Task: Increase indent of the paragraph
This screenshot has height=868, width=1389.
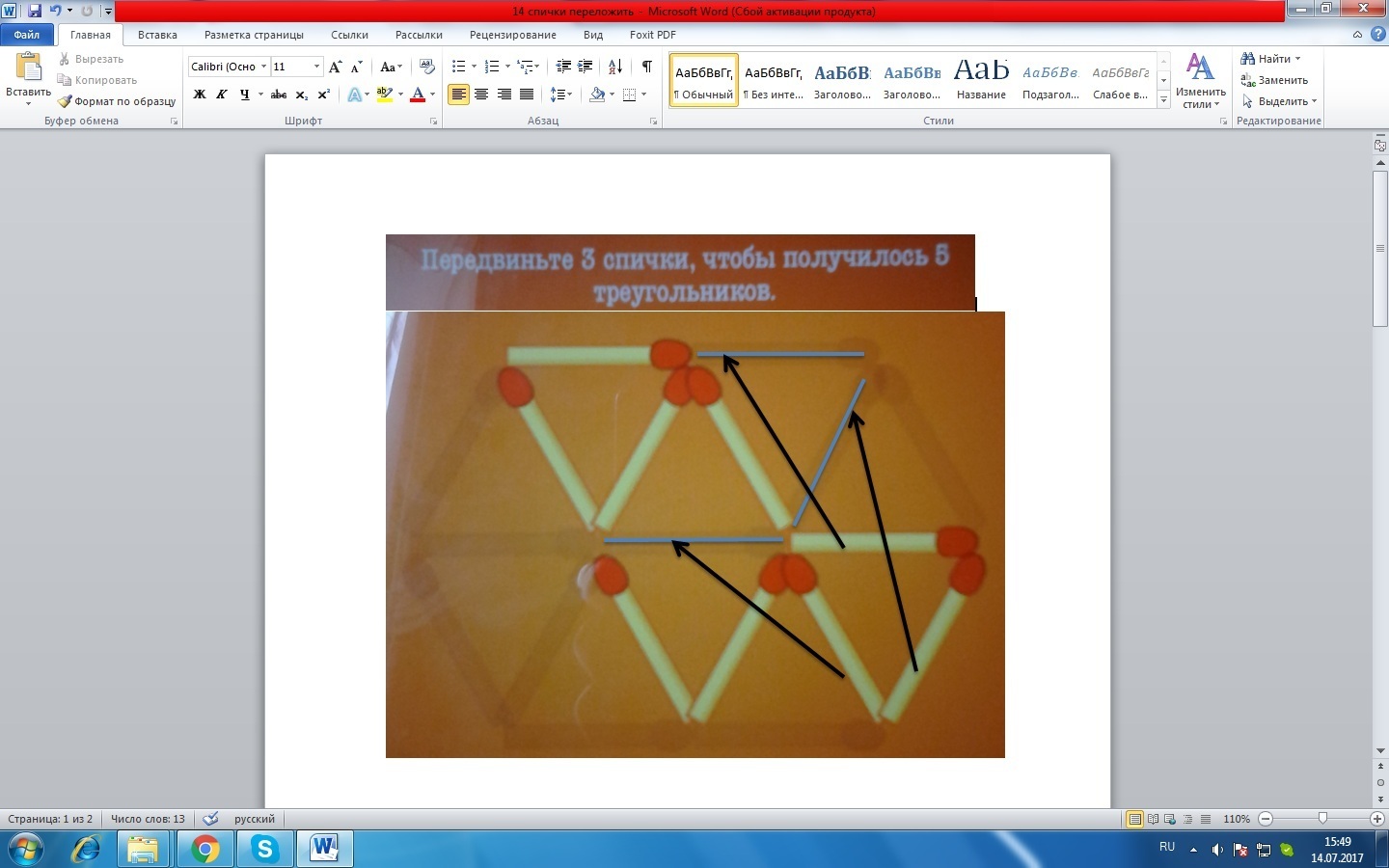Action: pos(585,67)
